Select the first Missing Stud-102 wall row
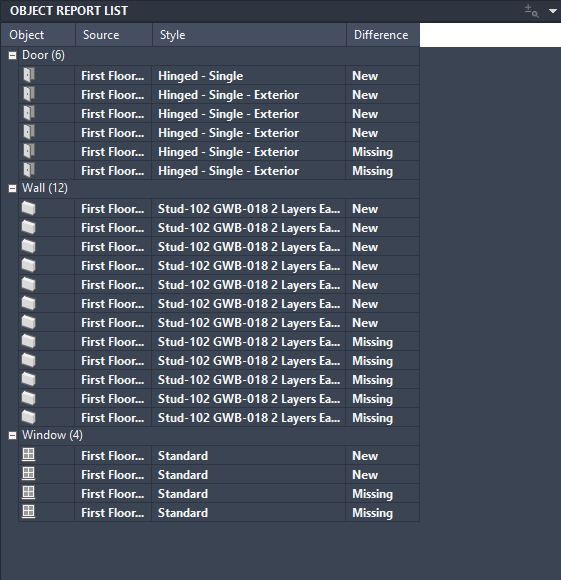 [219, 342]
